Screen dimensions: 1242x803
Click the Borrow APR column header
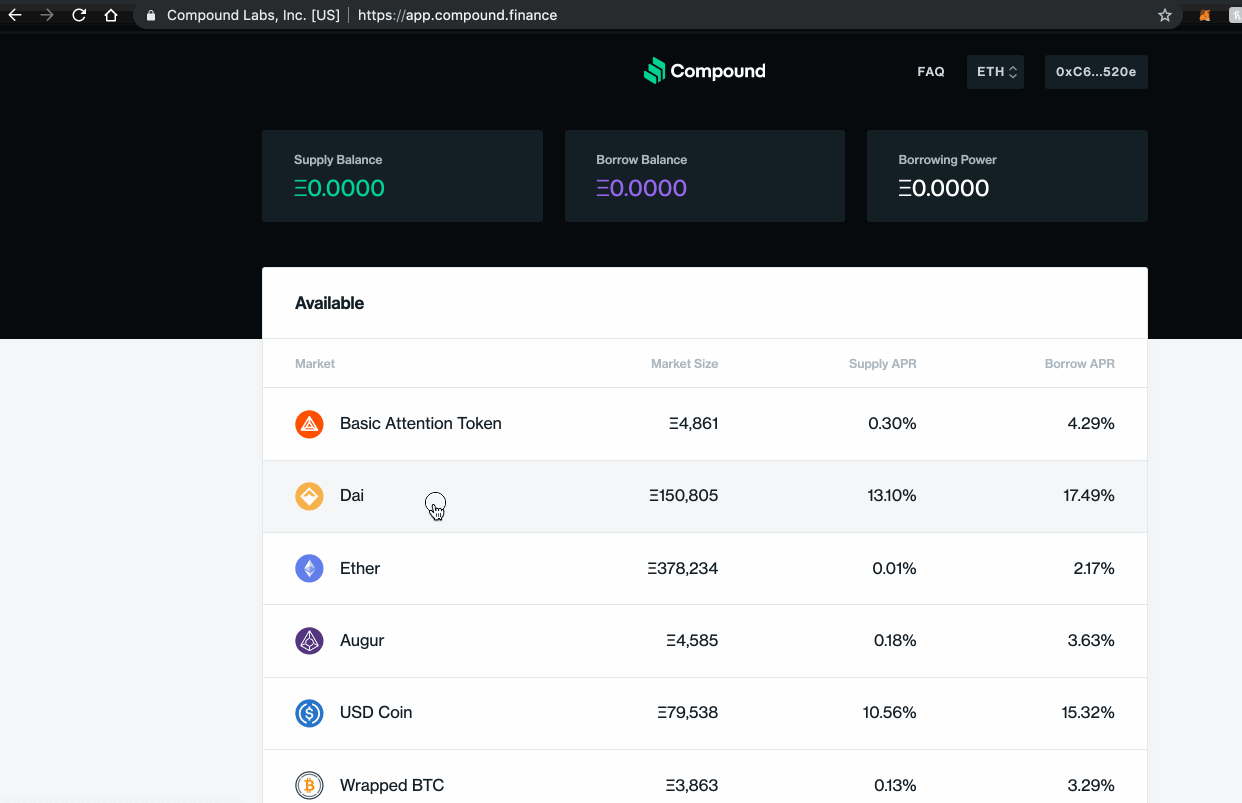[x=1079, y=364]
